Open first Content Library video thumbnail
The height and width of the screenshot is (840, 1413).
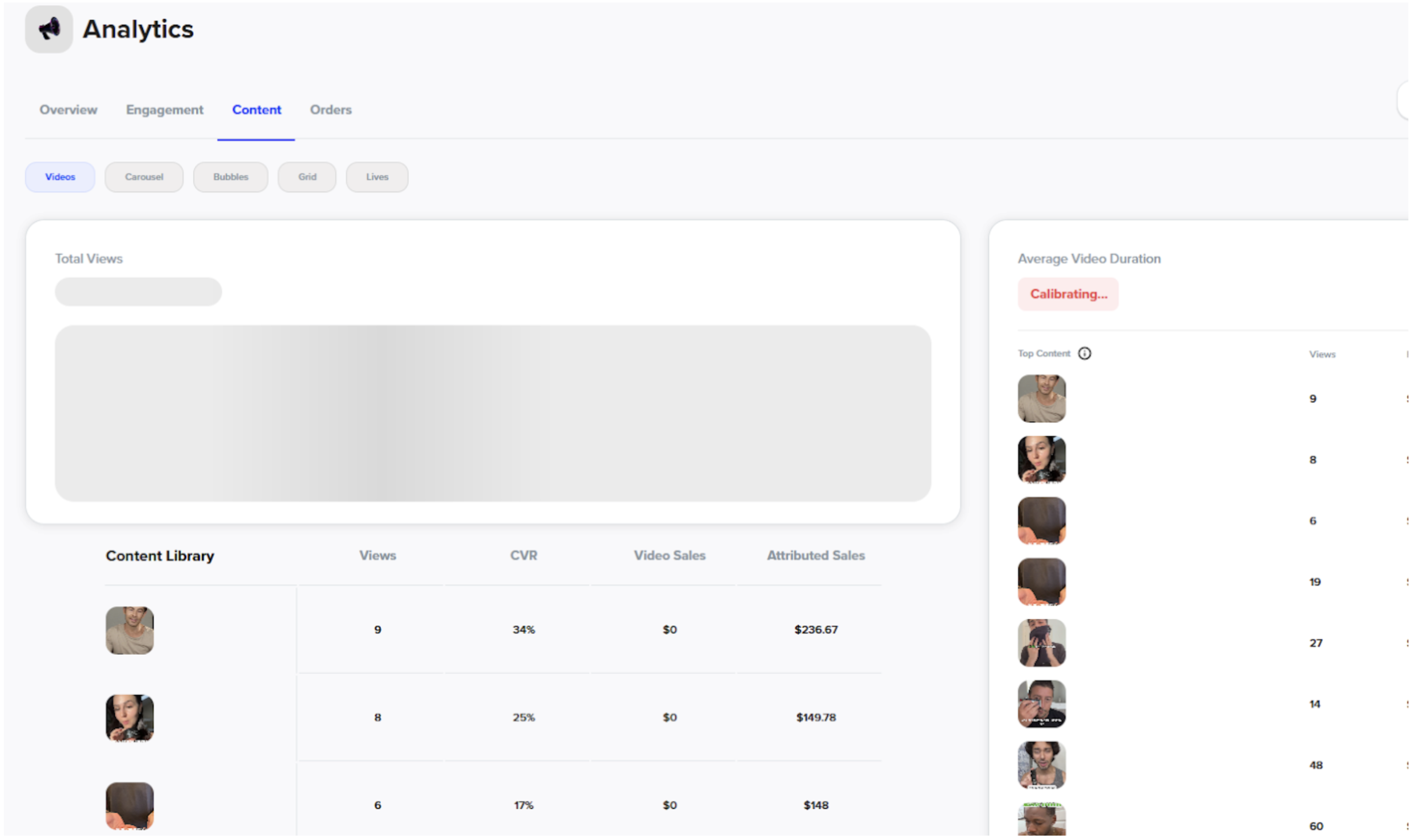click(x=130, y=631)
